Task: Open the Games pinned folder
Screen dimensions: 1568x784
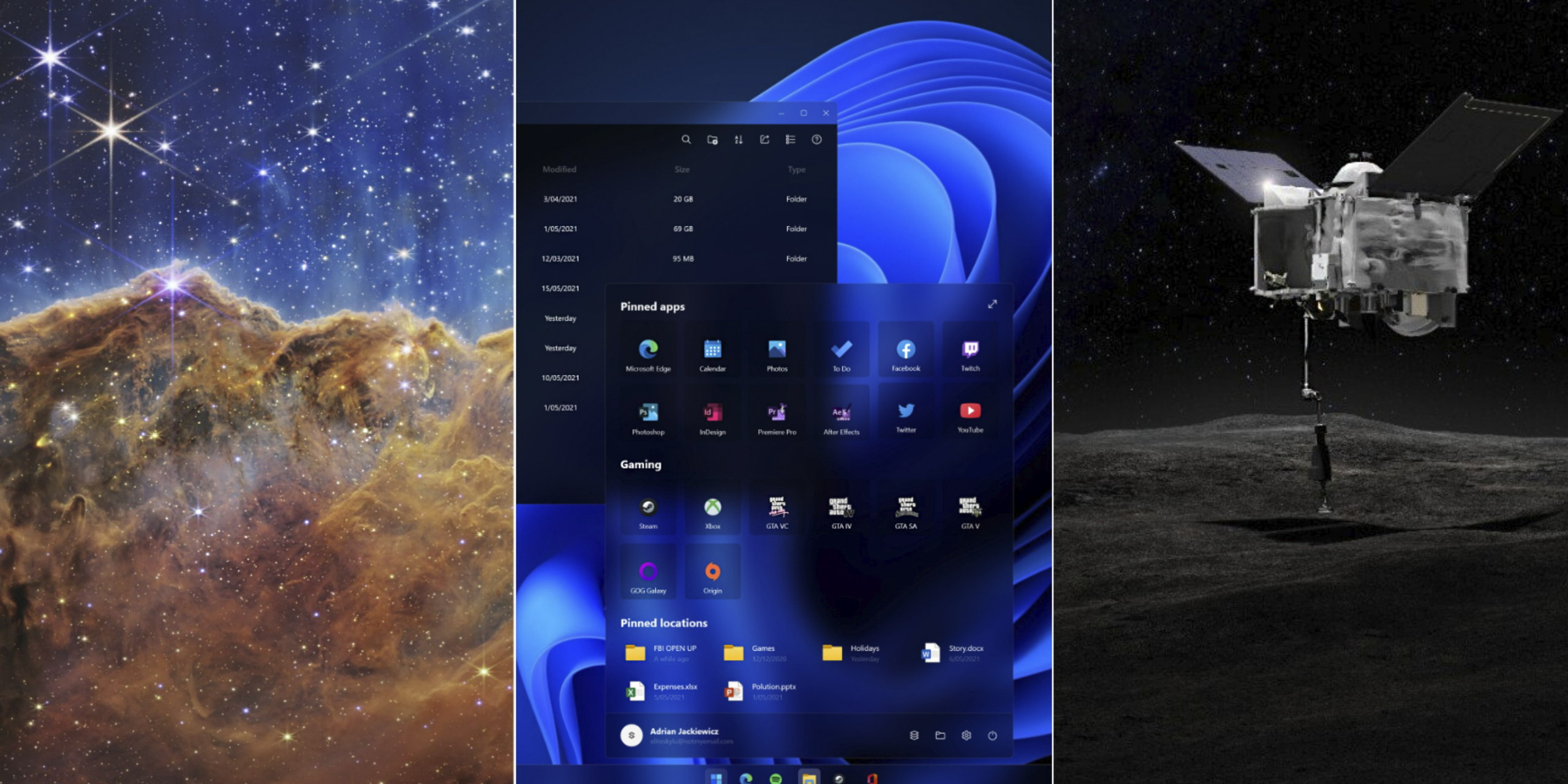Action: [731, 652]
